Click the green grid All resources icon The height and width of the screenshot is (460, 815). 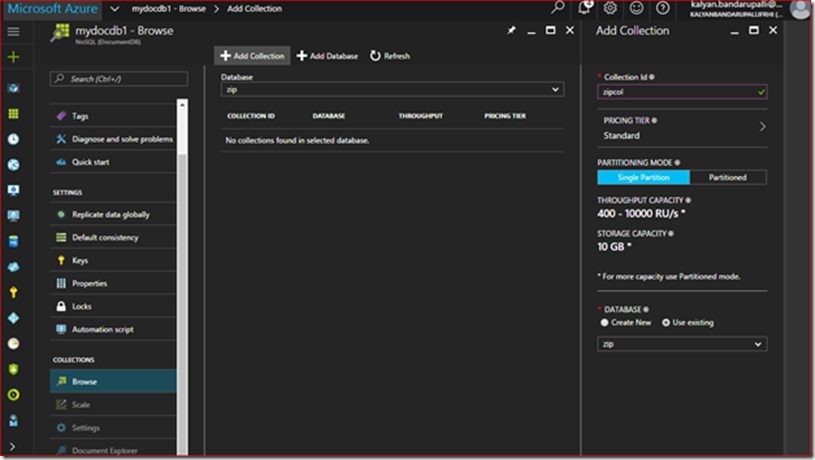click(x=14, y=113)
